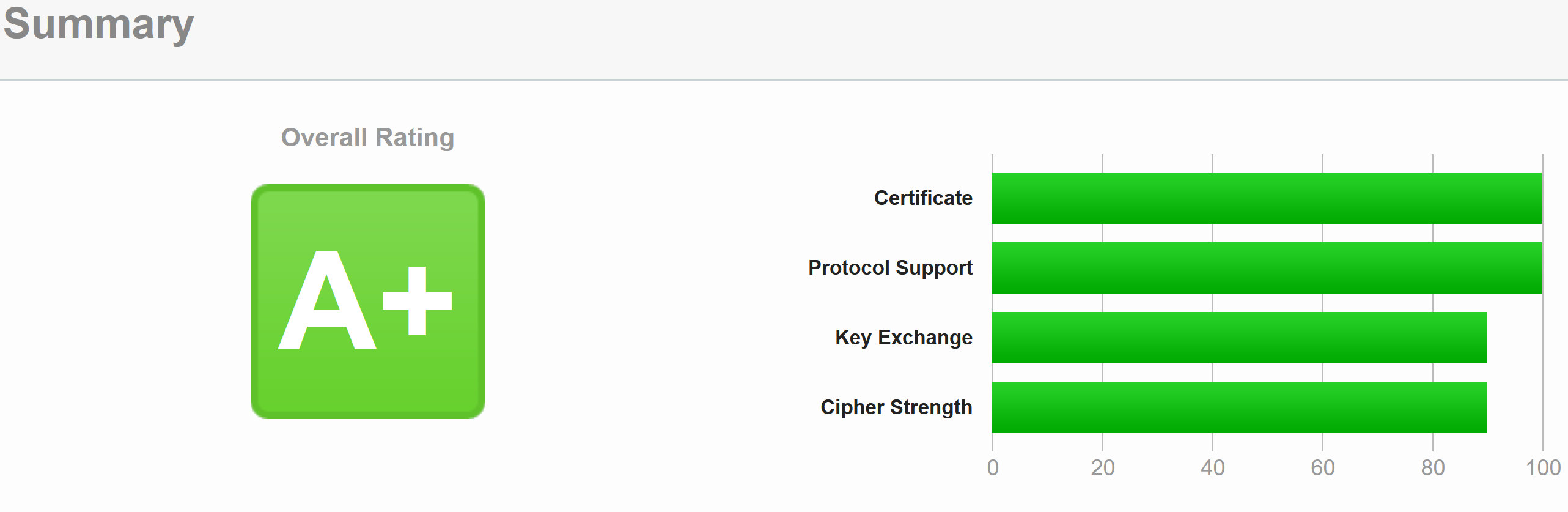Viewport: 1568px width, 512px height.
Task: Click the 60 gridline above the Certificate bar
Action: (1322, 163)
